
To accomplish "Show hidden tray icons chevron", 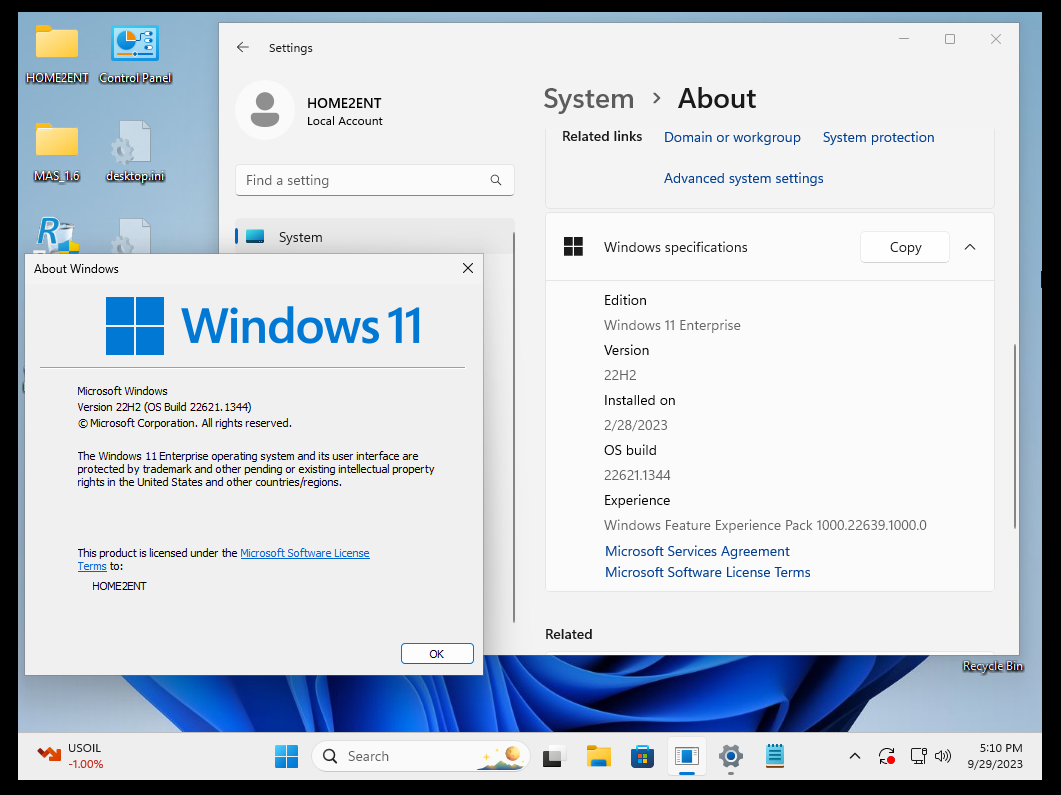I will (x=855, y=756).
